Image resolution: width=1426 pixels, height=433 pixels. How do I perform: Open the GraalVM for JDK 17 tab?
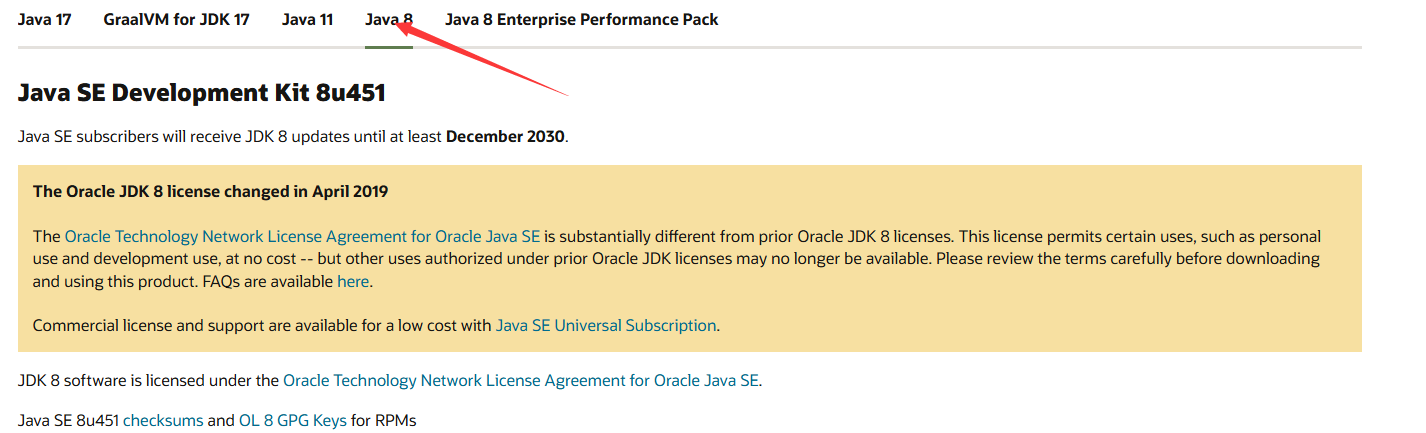point(176,19)
